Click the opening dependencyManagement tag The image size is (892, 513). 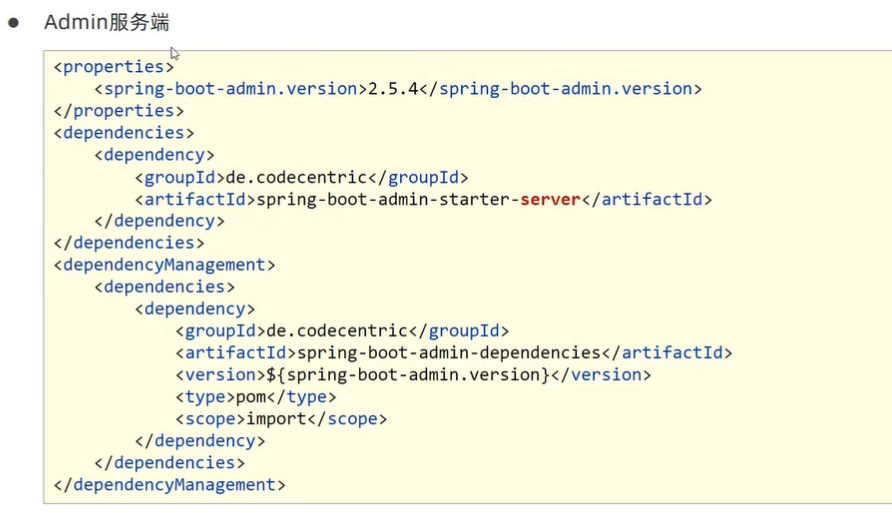point(164,265)
